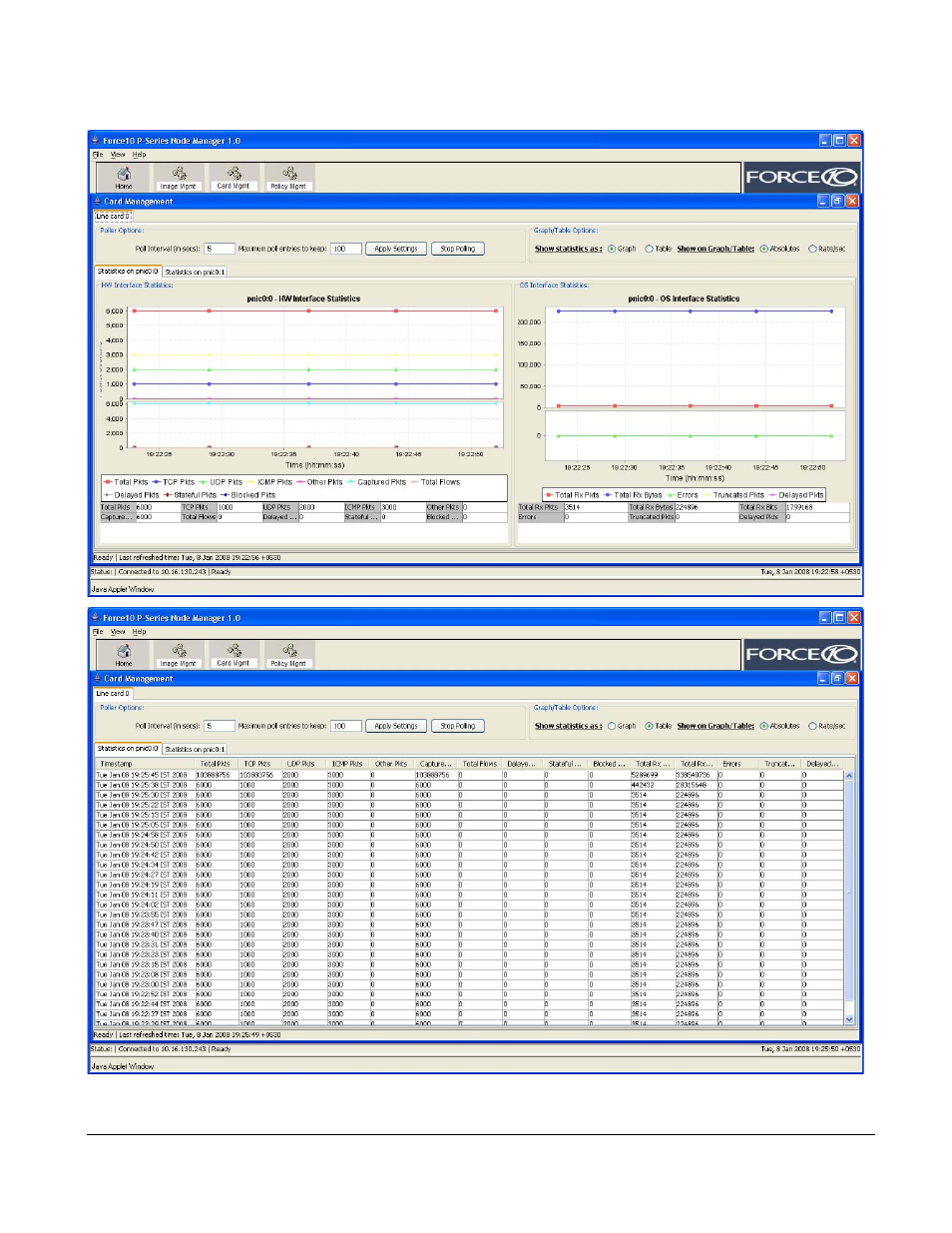Click Total Pkts legend entry in HW graph

tap(126, 482)
